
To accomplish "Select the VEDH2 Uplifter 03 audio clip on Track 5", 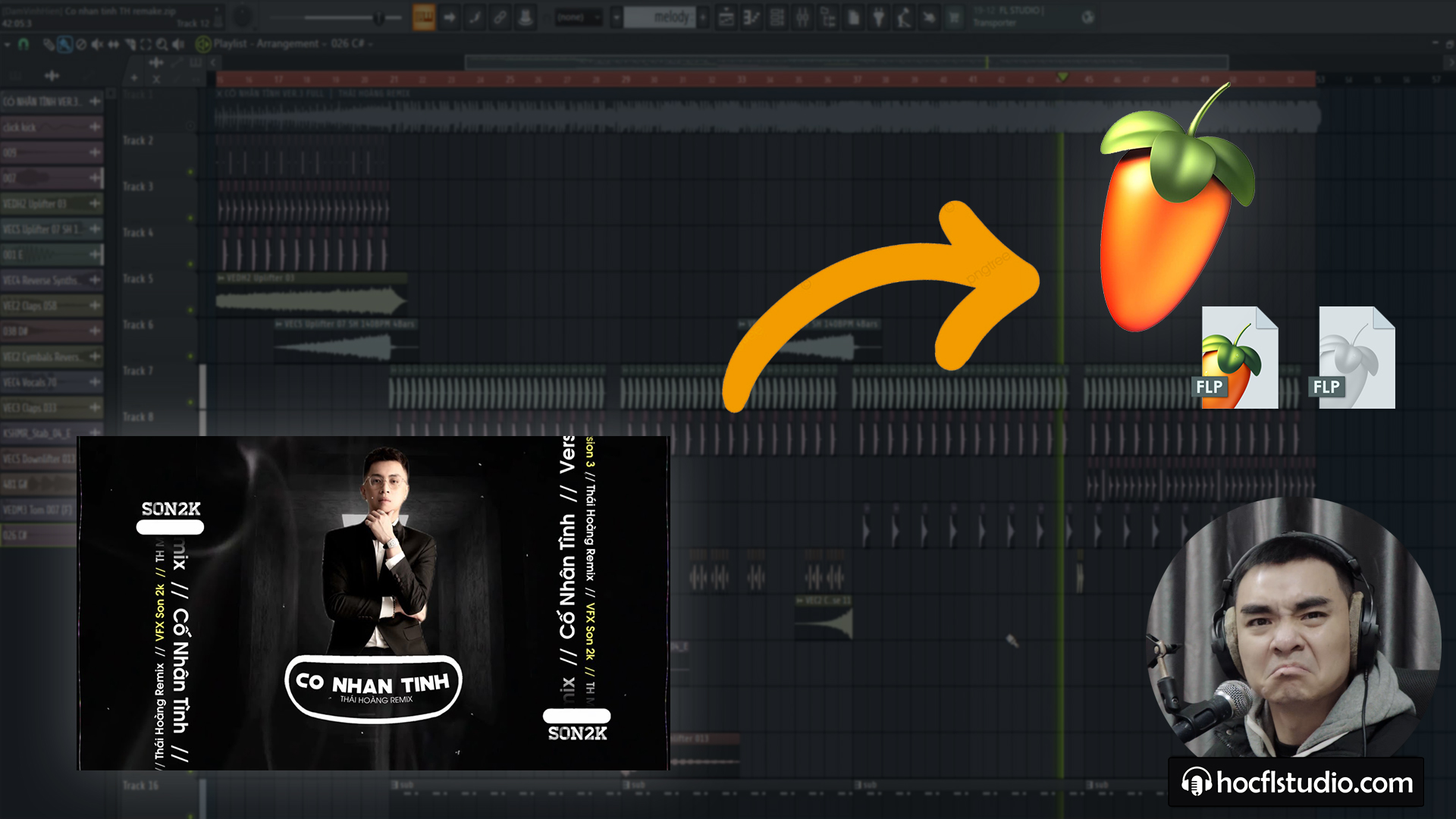I will [x=311, y=294].
